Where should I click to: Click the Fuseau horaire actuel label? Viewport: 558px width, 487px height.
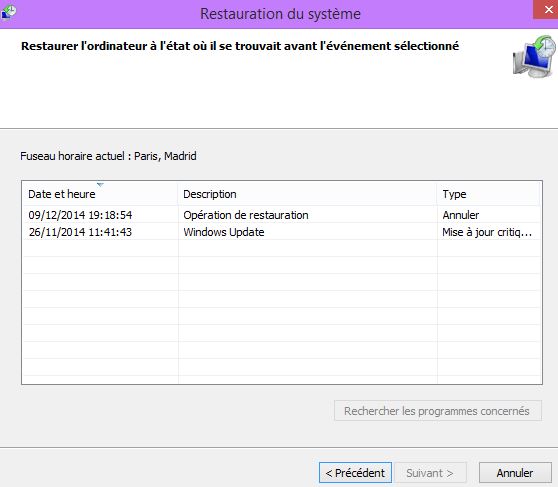pyautogui.click(x=108, y=156)
